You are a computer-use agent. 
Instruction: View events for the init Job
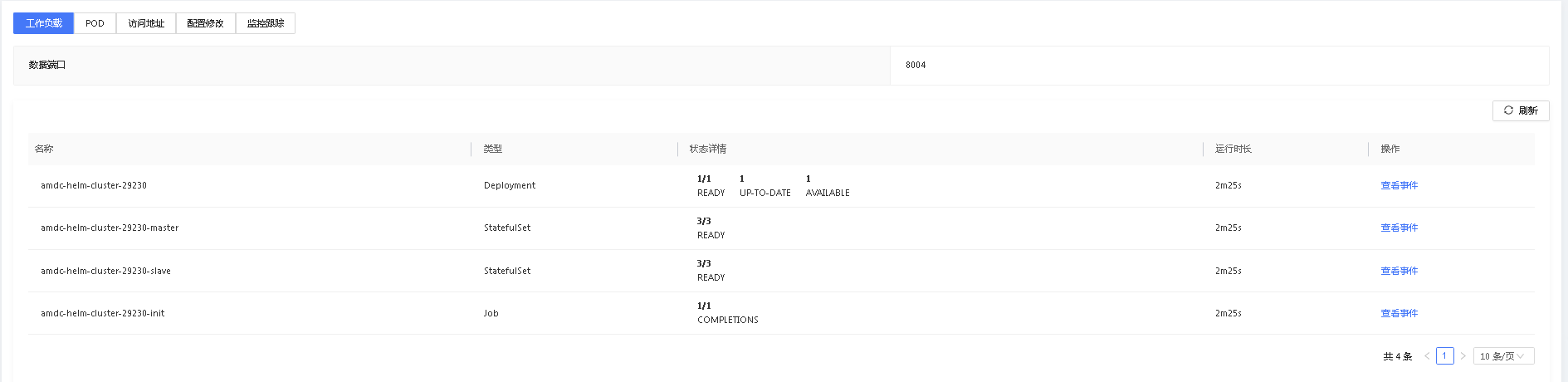coord(1399,314)
